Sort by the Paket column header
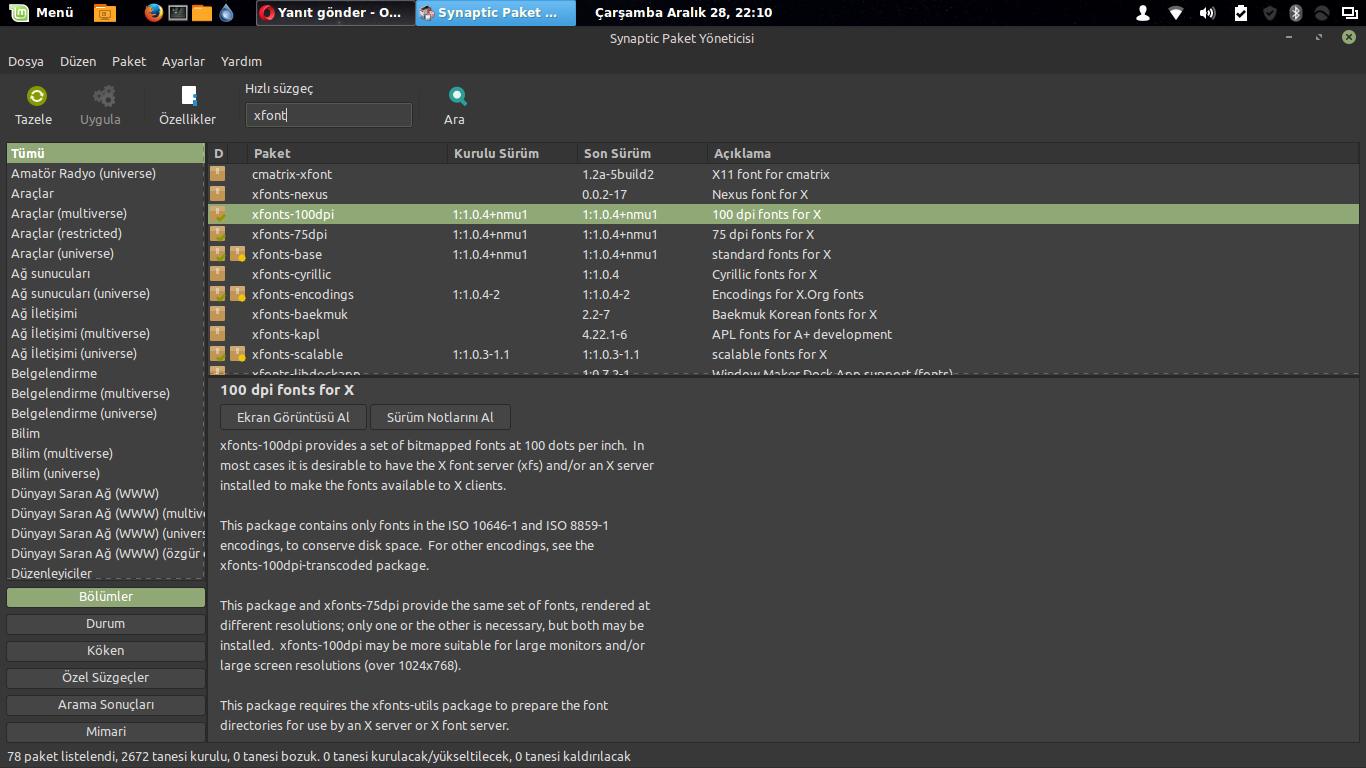This screenshot has height=768, width=1366. 347,154
